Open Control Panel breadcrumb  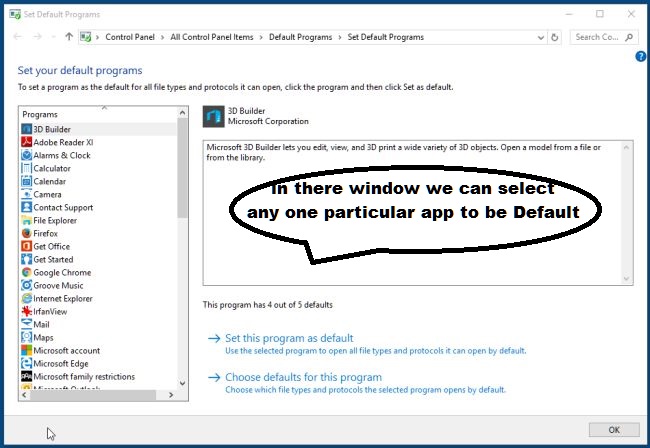pyautogui.click(x=130, y=37)
